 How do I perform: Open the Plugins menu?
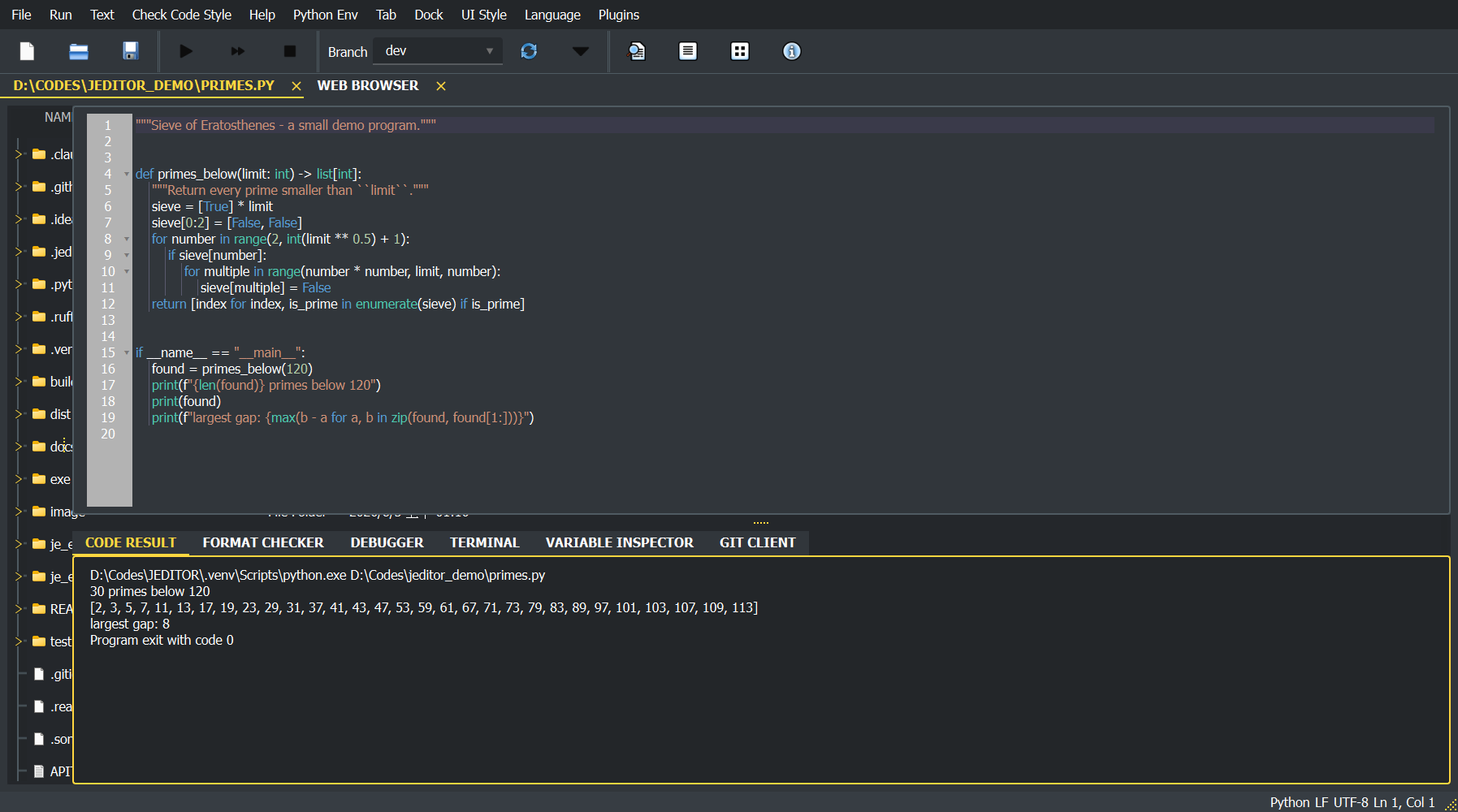619,15
